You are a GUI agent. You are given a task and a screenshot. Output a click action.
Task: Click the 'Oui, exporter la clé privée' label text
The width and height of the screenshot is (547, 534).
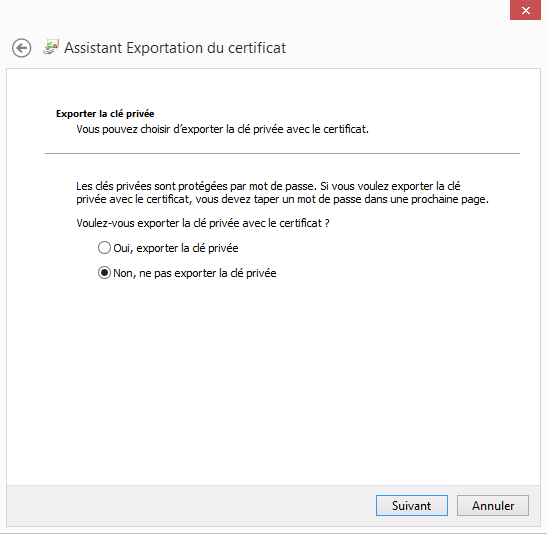tap(176, 248)
